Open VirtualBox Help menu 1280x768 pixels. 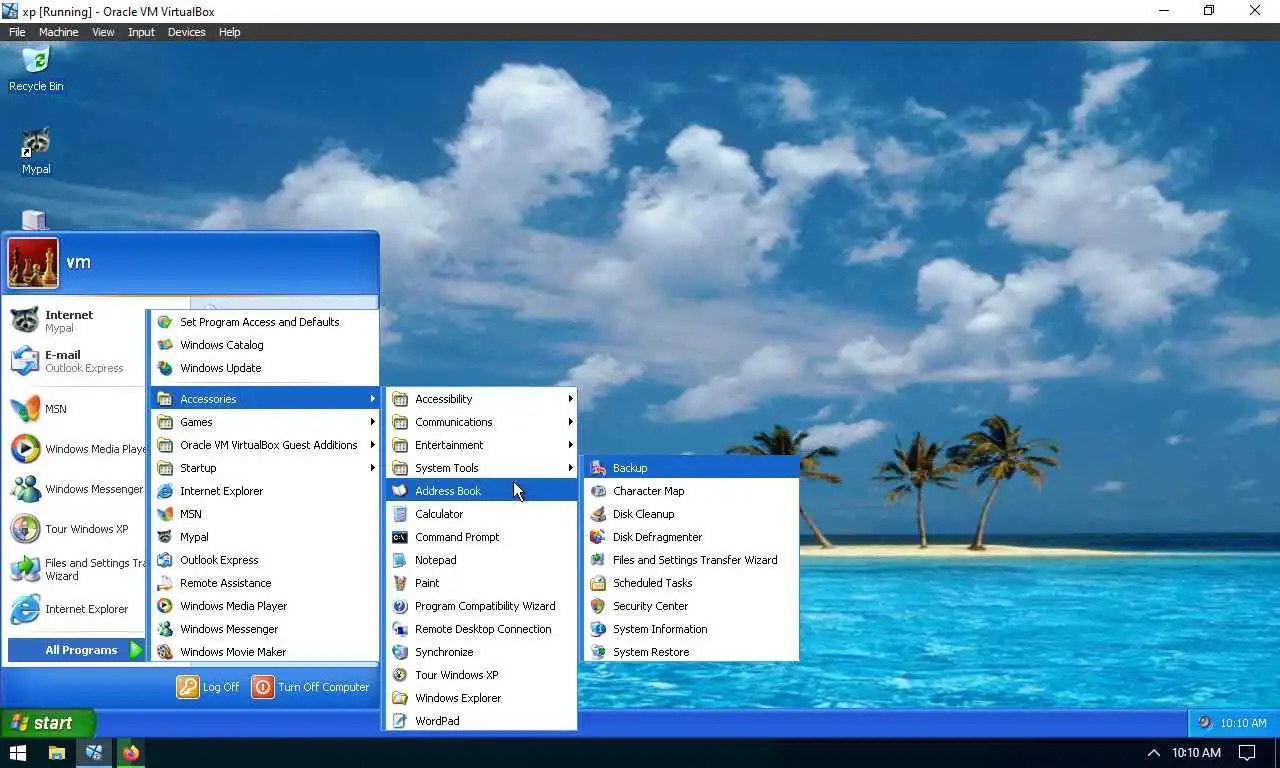pyautogui.click(x=229, y=32)
